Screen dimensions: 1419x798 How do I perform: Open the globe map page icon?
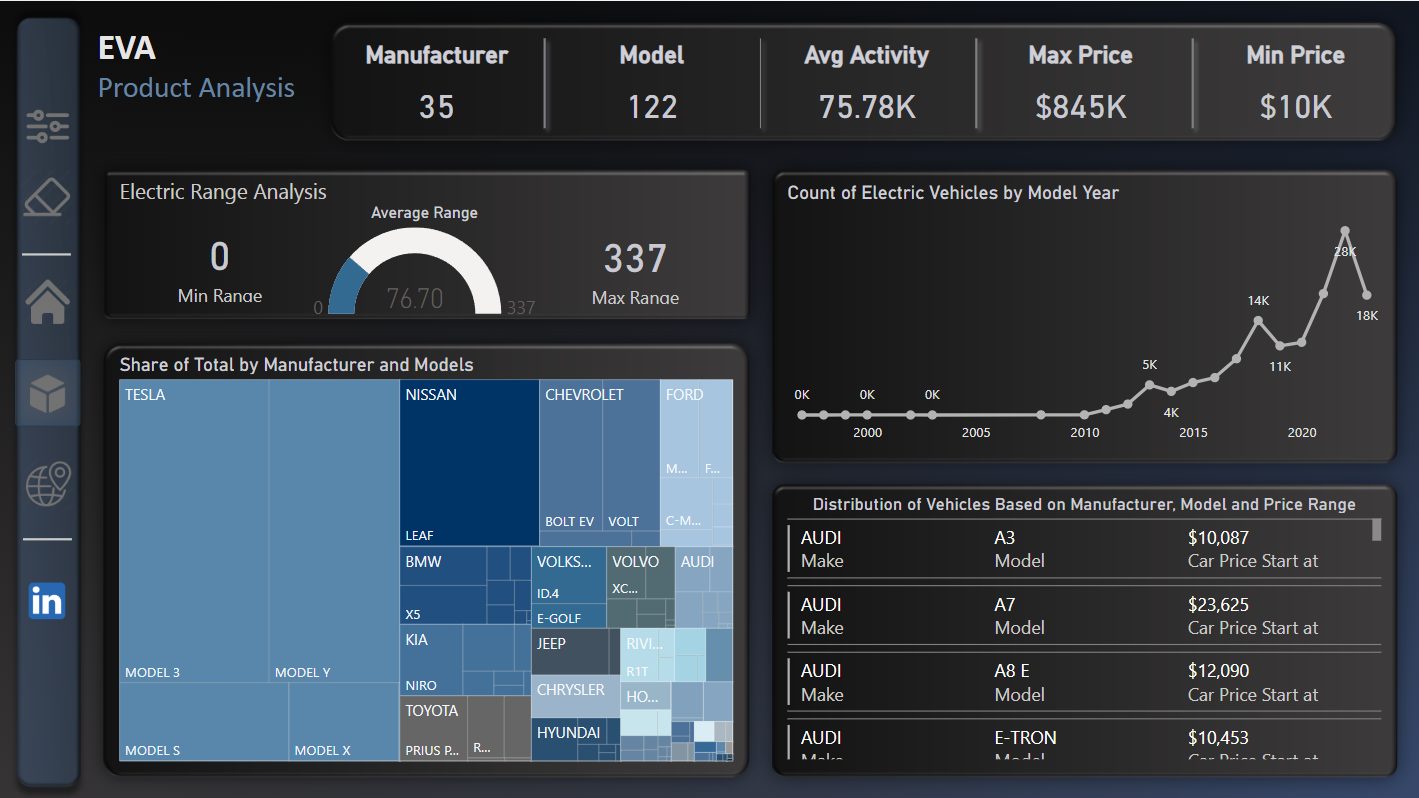(47, 483)
